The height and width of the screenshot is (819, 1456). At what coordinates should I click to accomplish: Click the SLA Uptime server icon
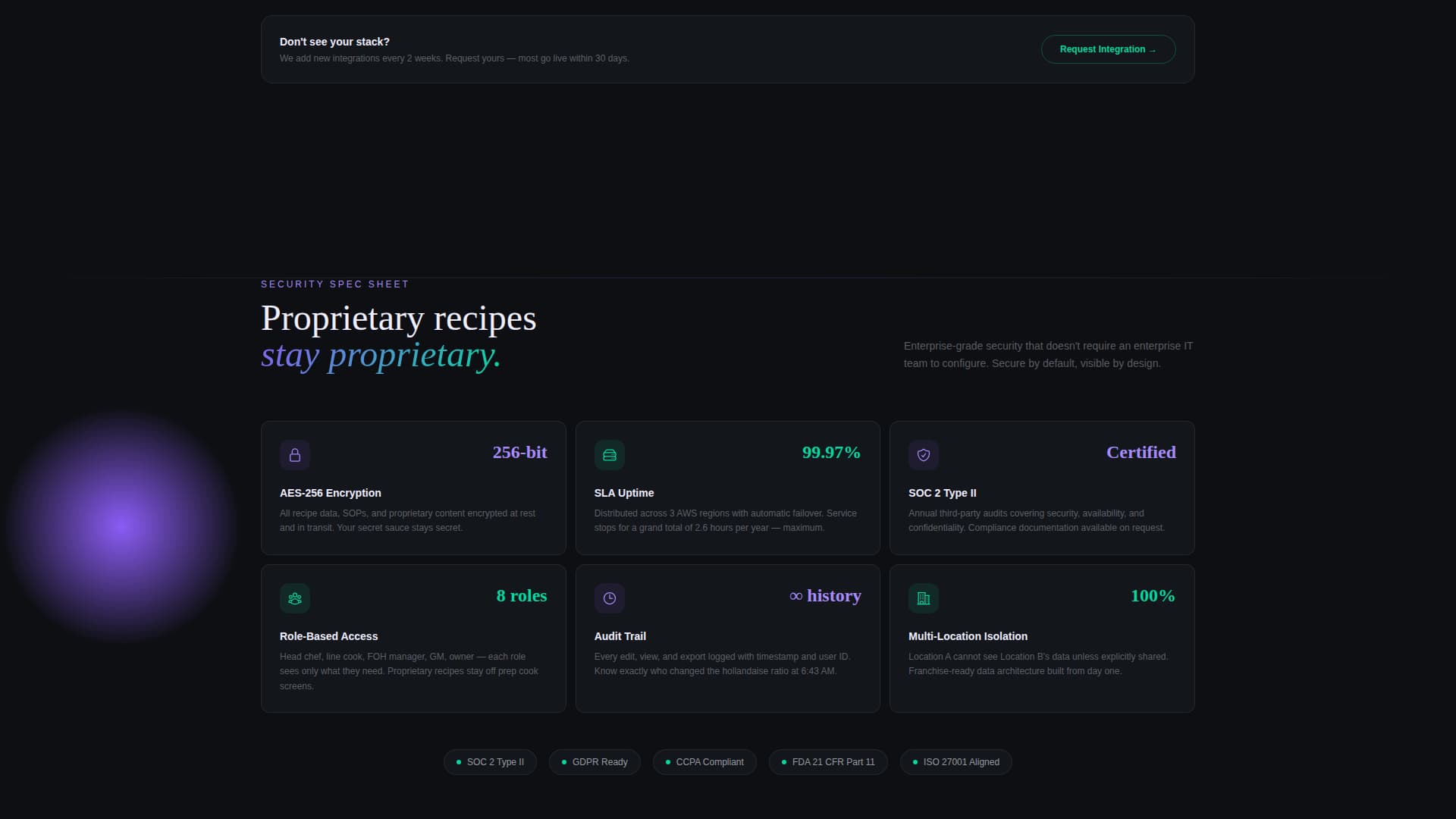610,455
